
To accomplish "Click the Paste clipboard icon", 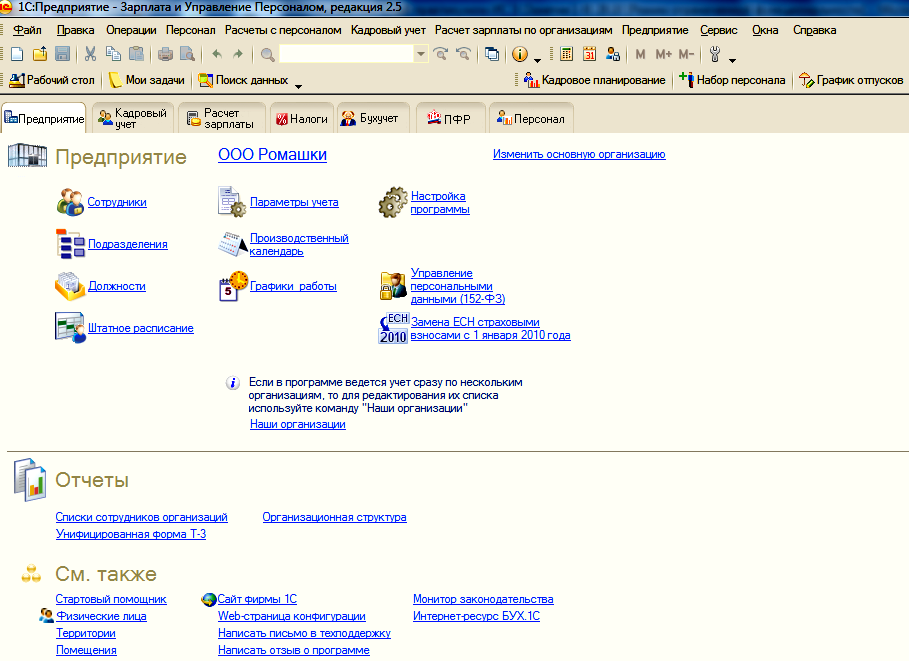I will [x=136, y=54].
